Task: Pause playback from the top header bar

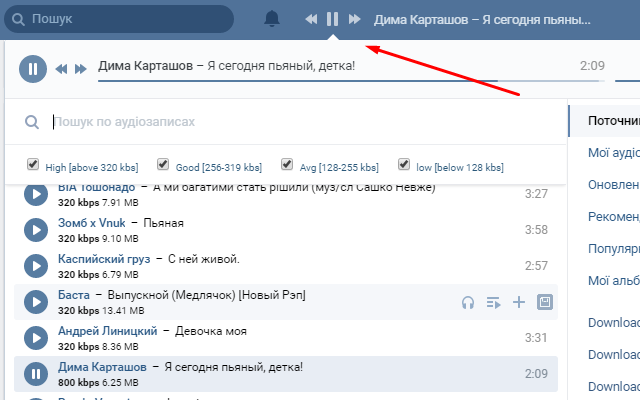Action: [x=333, y=19]
